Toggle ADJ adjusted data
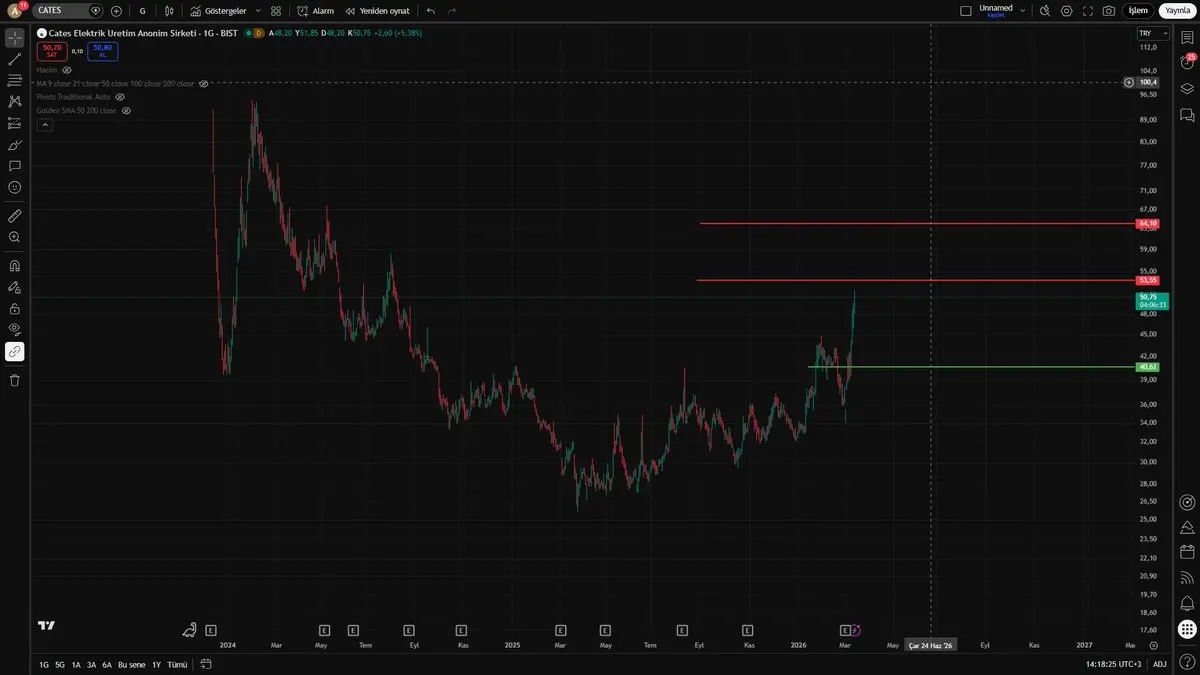Image resolution: width=1200 pixels, height=675 pixels. point(1160,664)
